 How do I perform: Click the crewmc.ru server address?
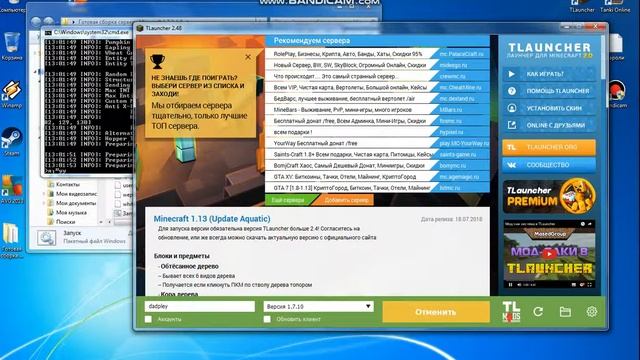(x=452, y=76)
